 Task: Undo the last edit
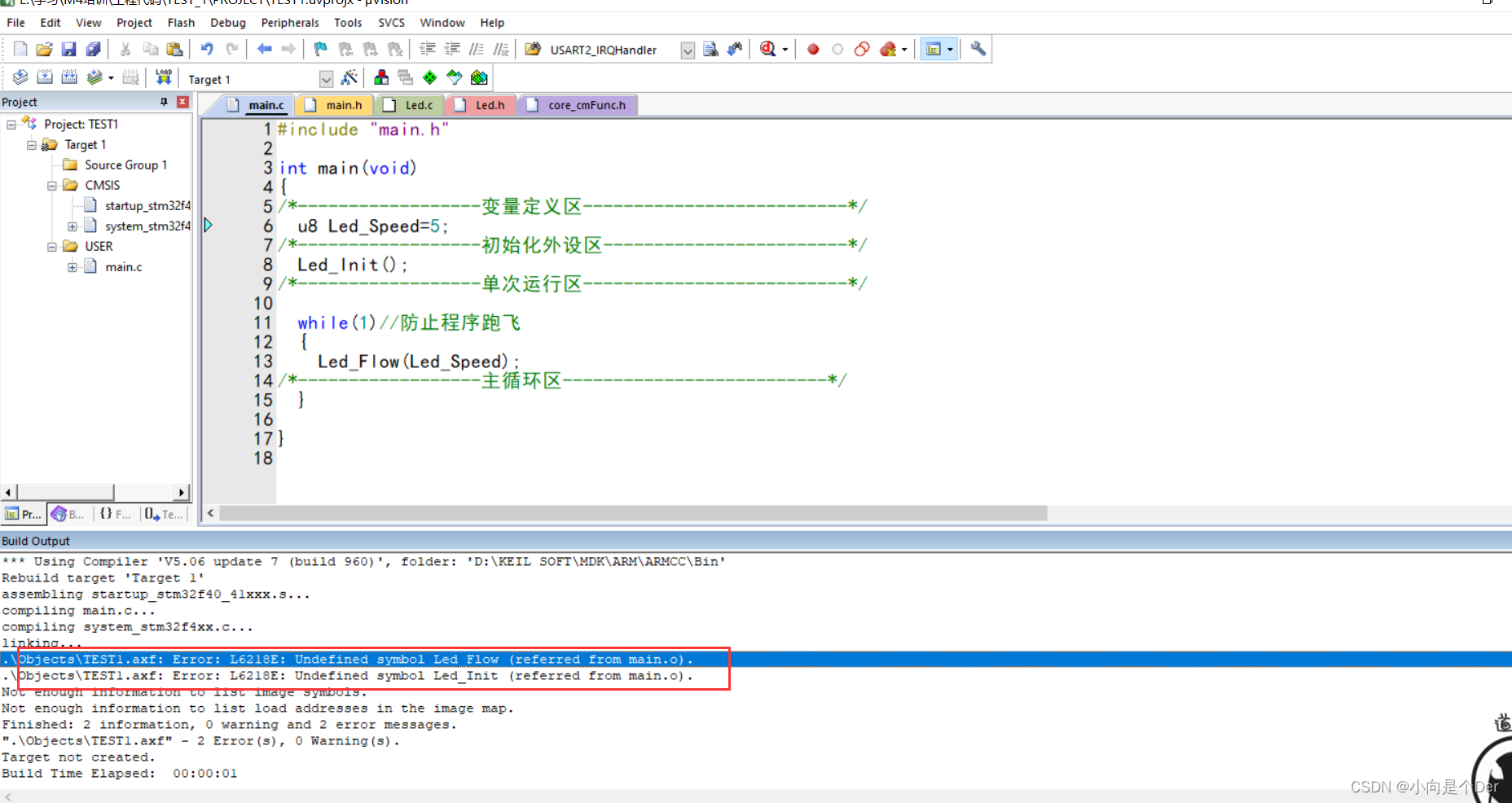pos(207,49)
